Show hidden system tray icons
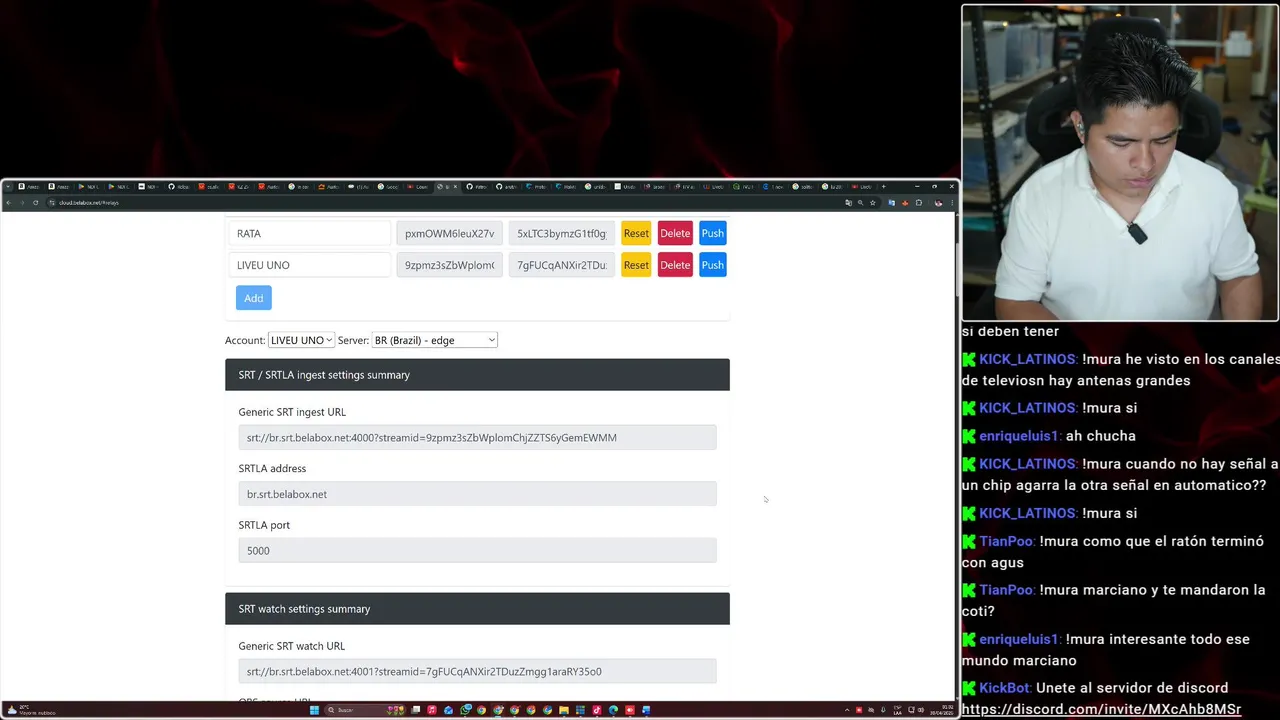The image size is (1280, 720). coord(847,710)
